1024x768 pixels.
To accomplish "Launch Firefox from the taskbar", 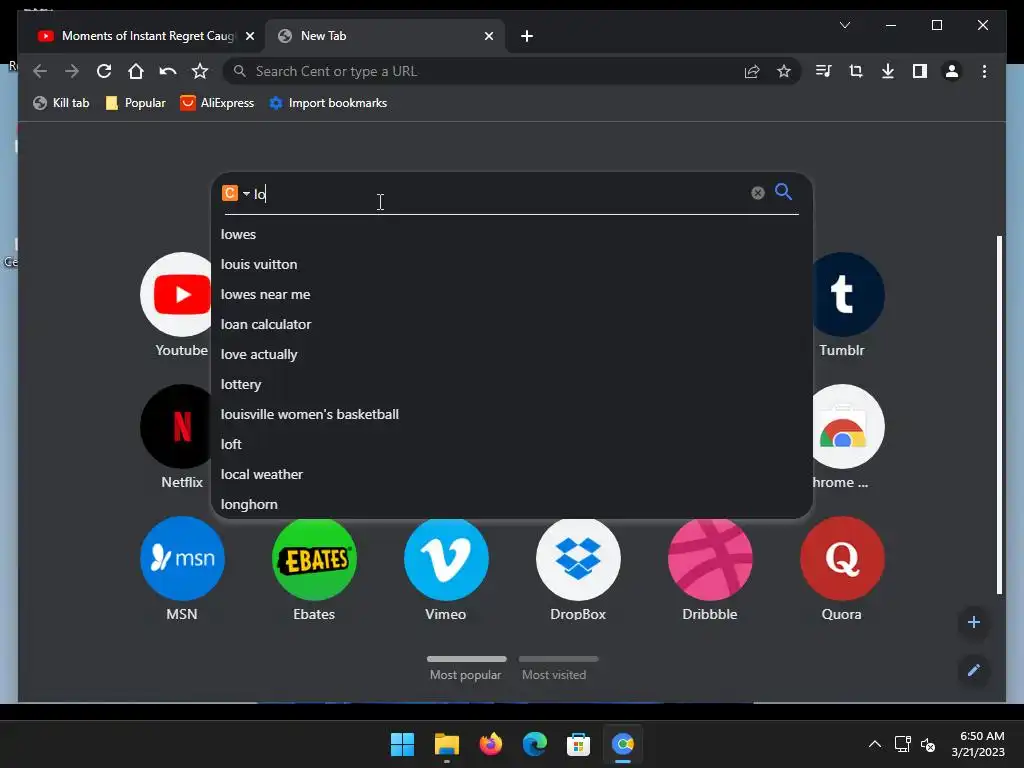I will [490, 744].
